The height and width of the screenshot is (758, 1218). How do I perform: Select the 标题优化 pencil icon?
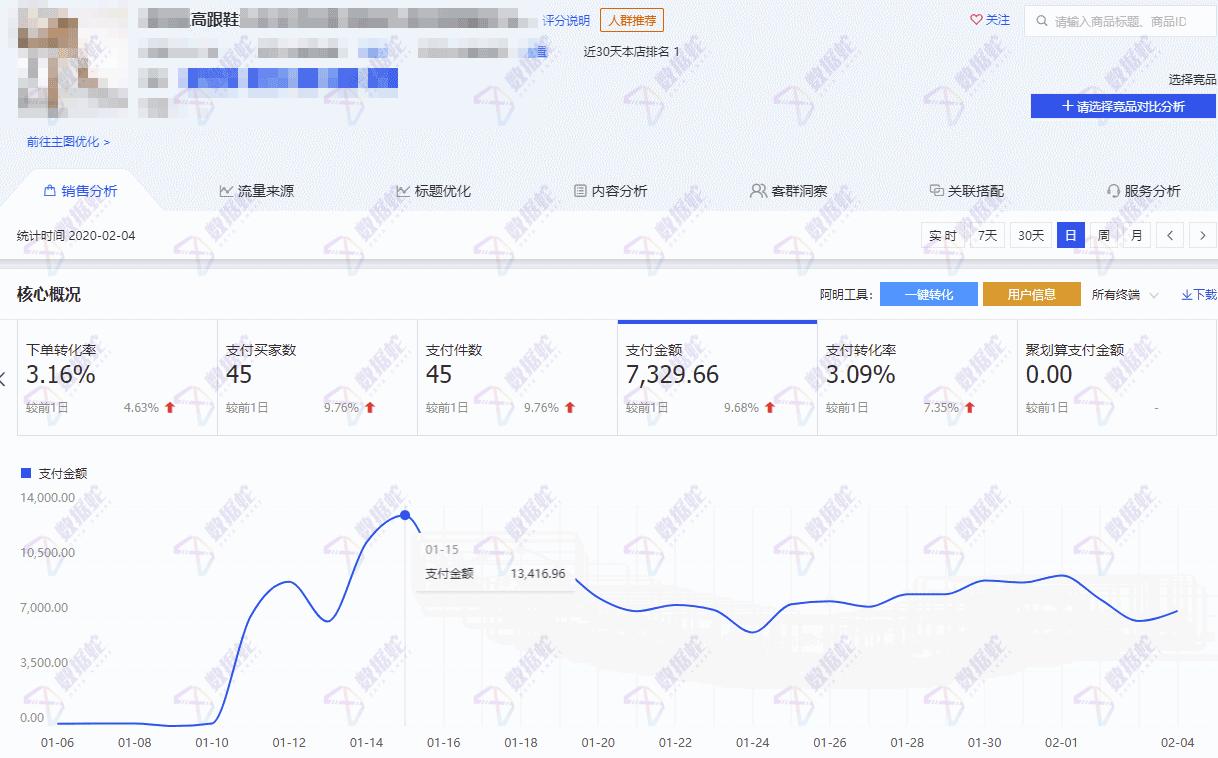click(x=403, y=189)
